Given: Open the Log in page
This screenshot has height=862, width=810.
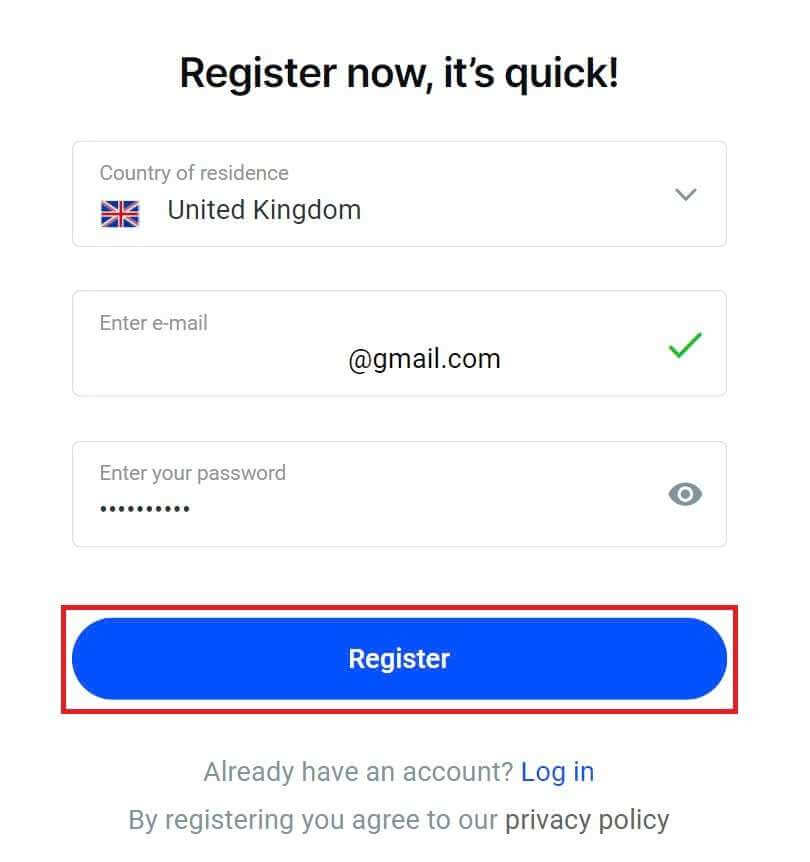Looking at the screenshot, I should (x=558, y=771).
